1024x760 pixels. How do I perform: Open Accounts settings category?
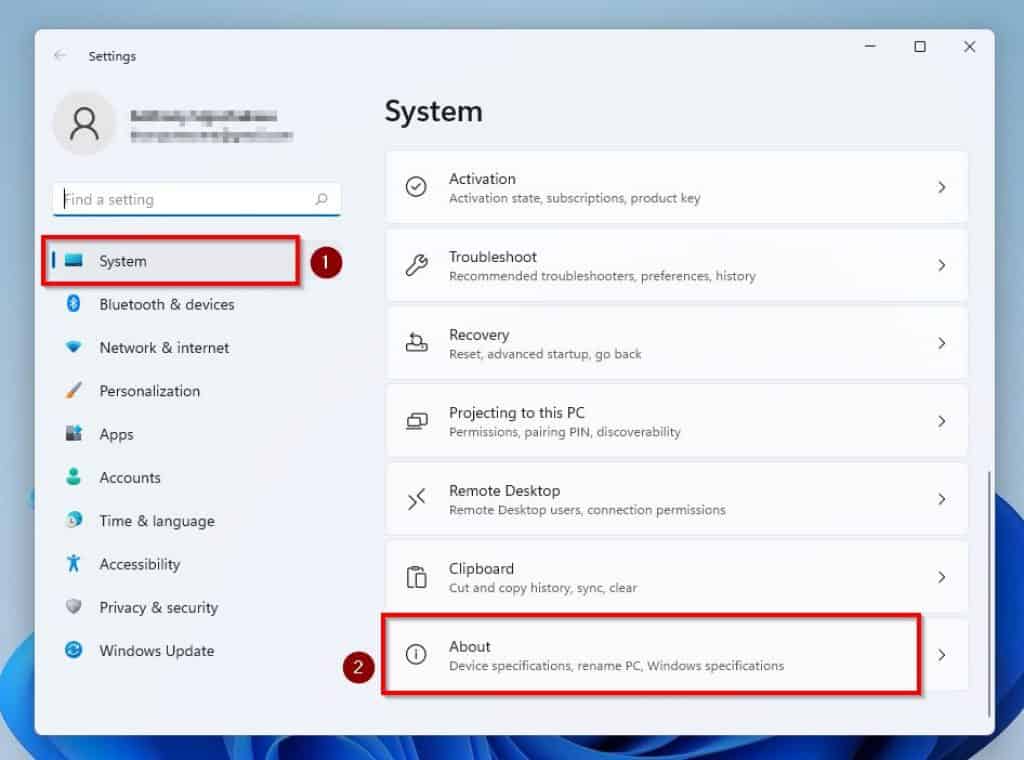coord(130,477)
